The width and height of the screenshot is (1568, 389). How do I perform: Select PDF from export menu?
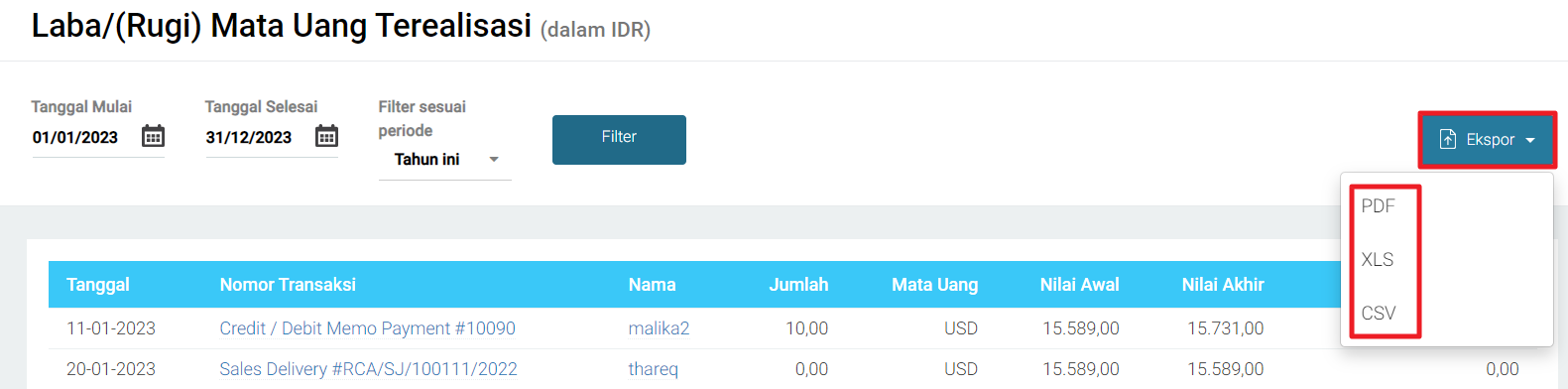[x=1378, y=206]
